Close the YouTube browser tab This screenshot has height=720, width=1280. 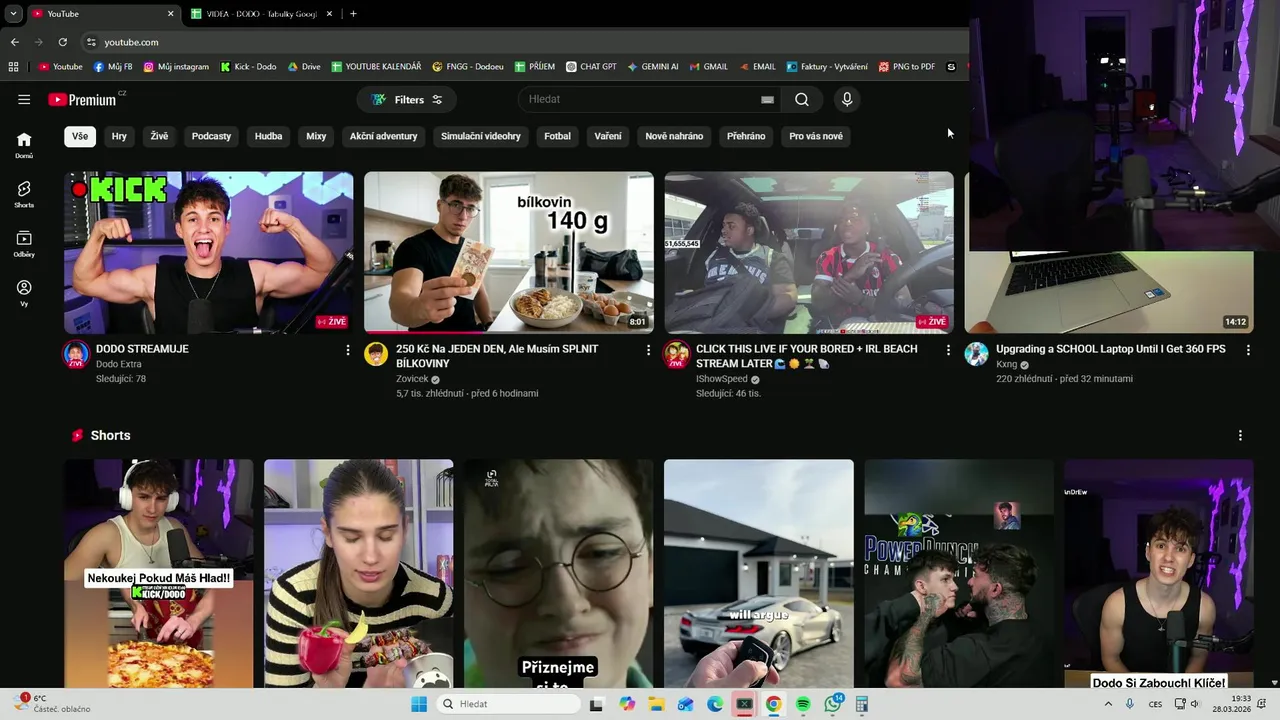(170, 14)
